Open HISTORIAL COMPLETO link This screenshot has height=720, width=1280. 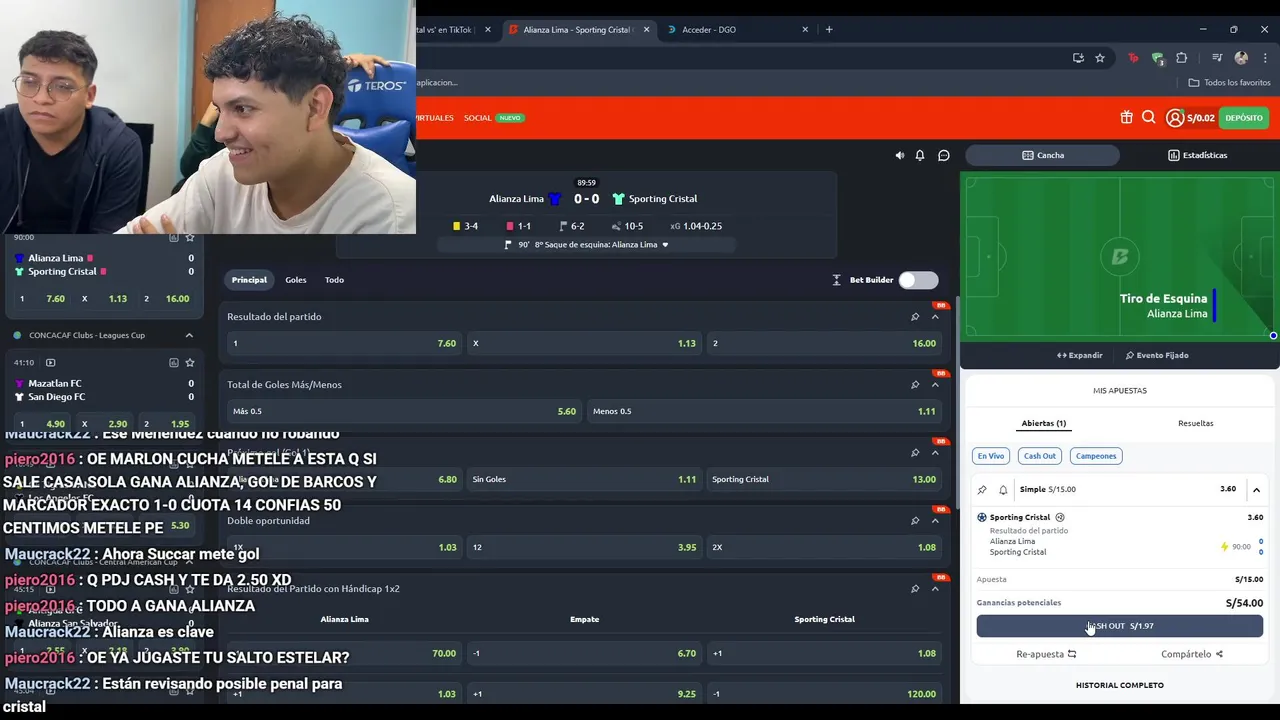[1120, 685]
